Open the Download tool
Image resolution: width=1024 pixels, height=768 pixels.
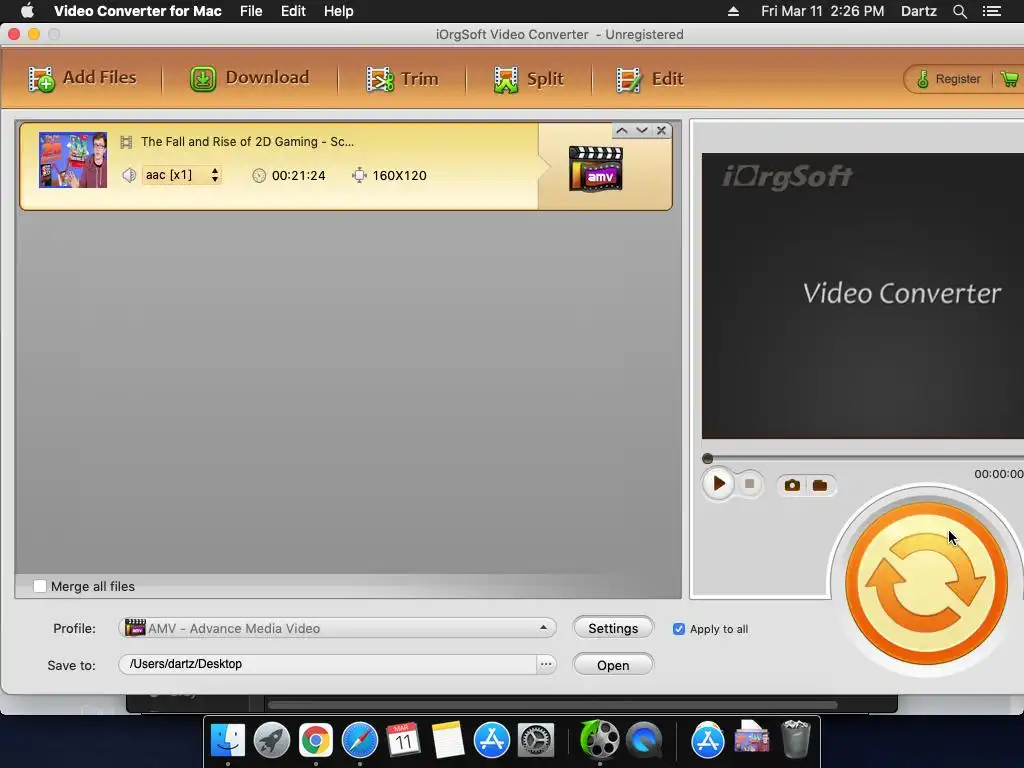coord(249,79)
